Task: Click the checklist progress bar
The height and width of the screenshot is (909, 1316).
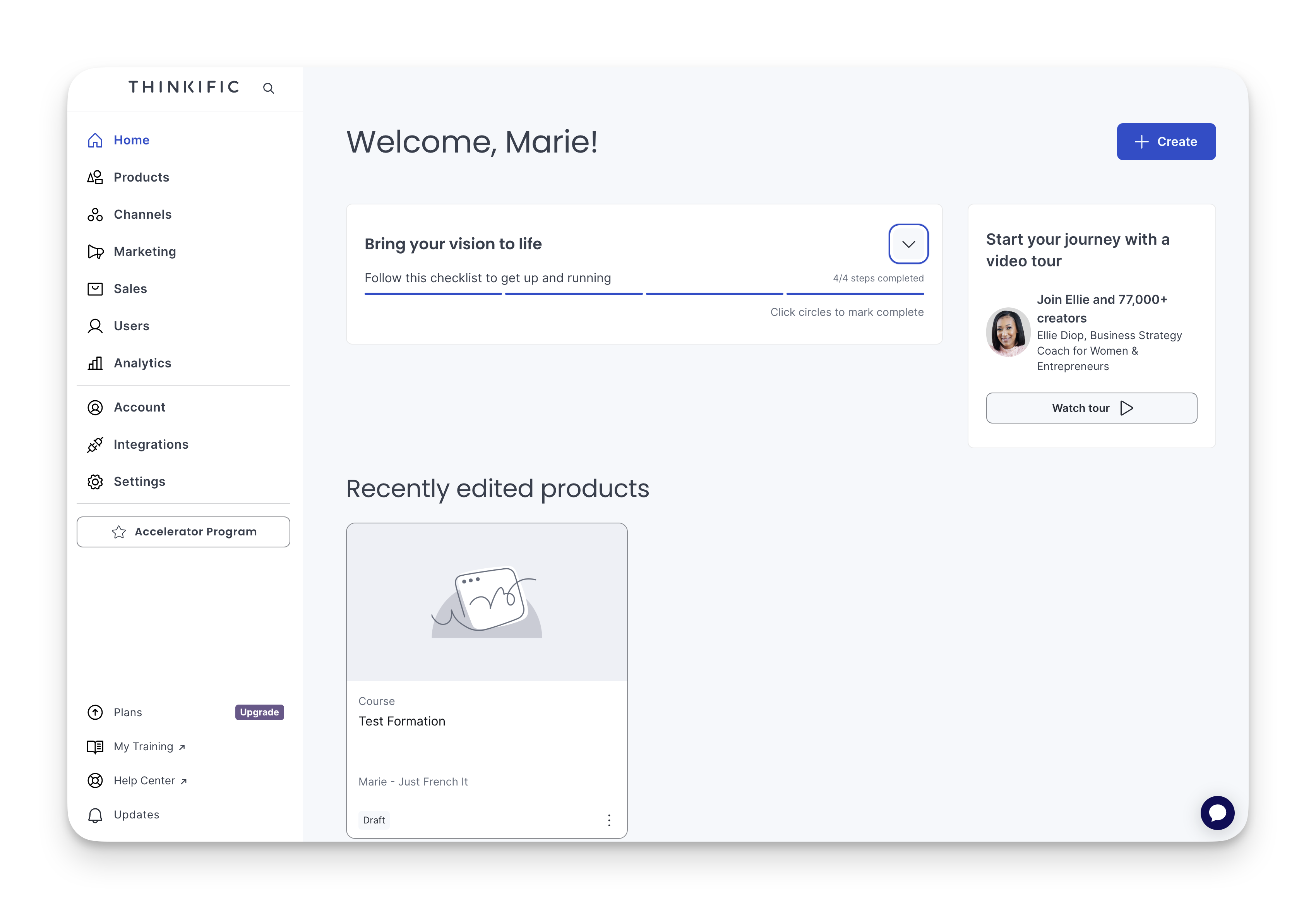Action: coord(643,294)
